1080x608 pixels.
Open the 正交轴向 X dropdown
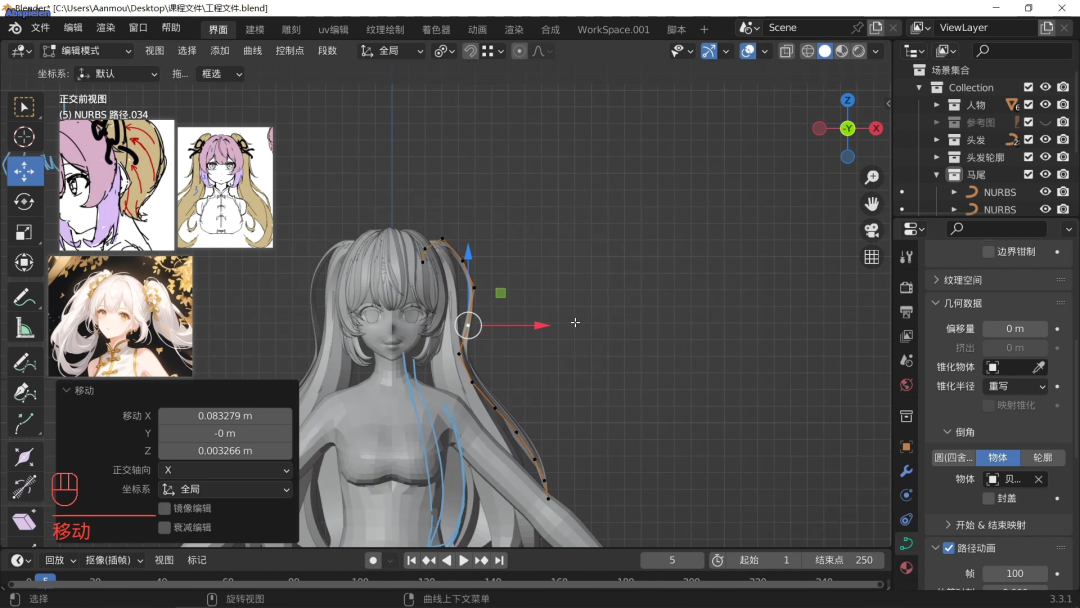(225, 470)
